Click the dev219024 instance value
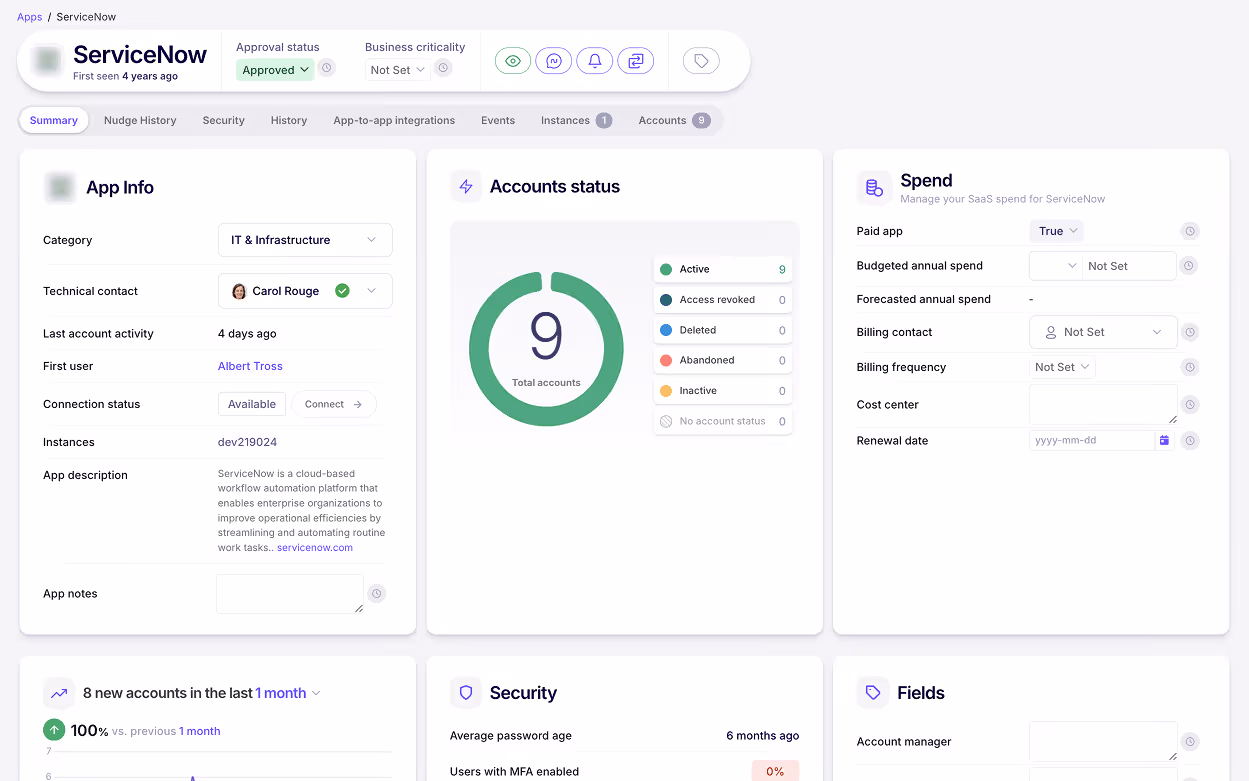1249x781 pixels. [x=247, y=442]
